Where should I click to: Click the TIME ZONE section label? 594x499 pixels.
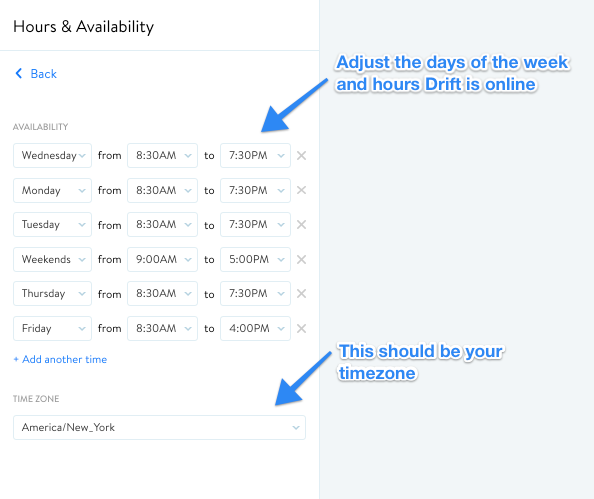(36, 399)
